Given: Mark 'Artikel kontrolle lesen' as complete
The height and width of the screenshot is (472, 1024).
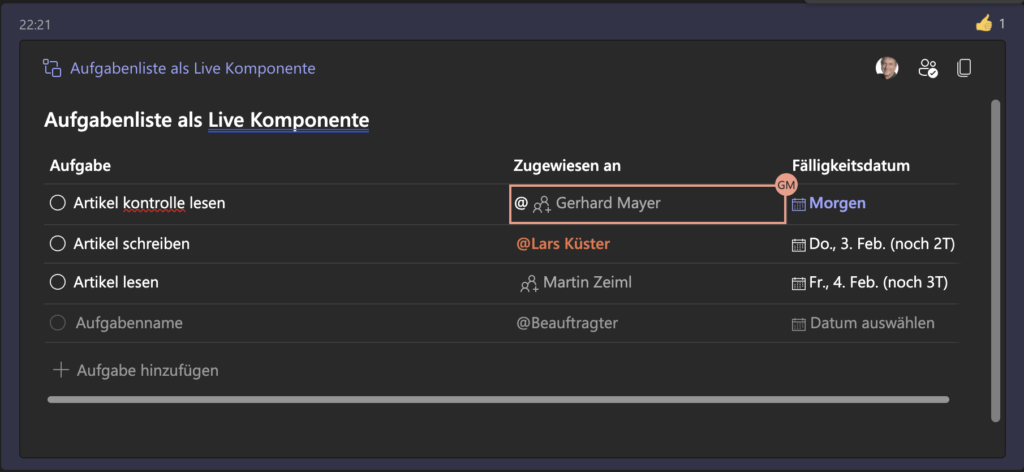Looking at the screenshot, I should [x=57, y=203].
